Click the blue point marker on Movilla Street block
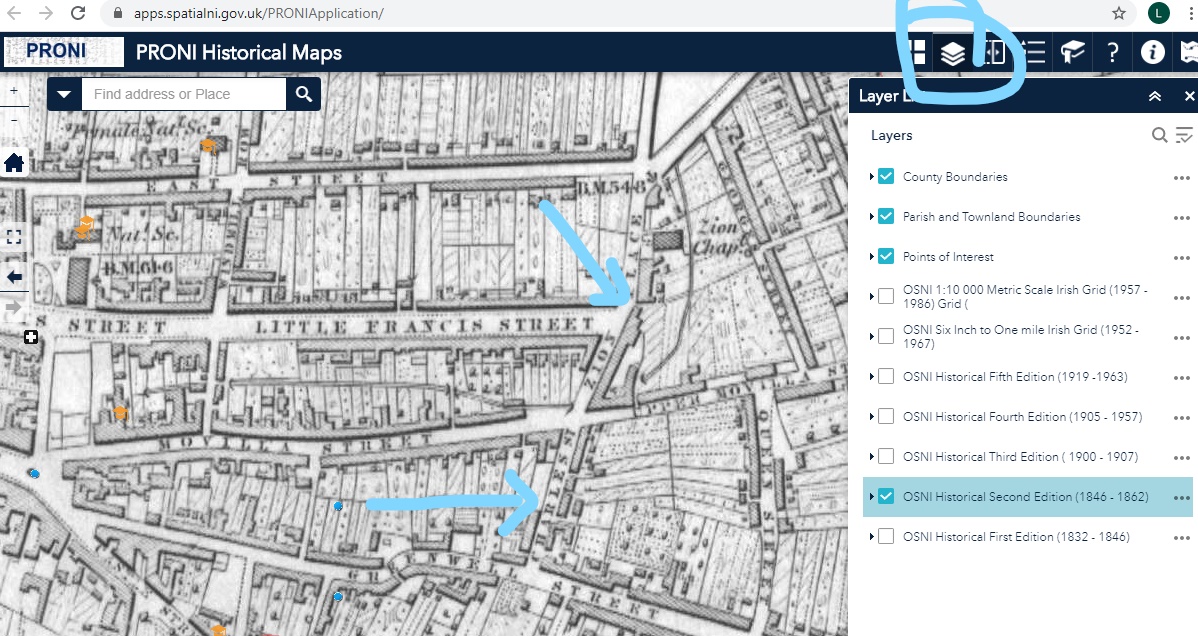 click(338, 506)
